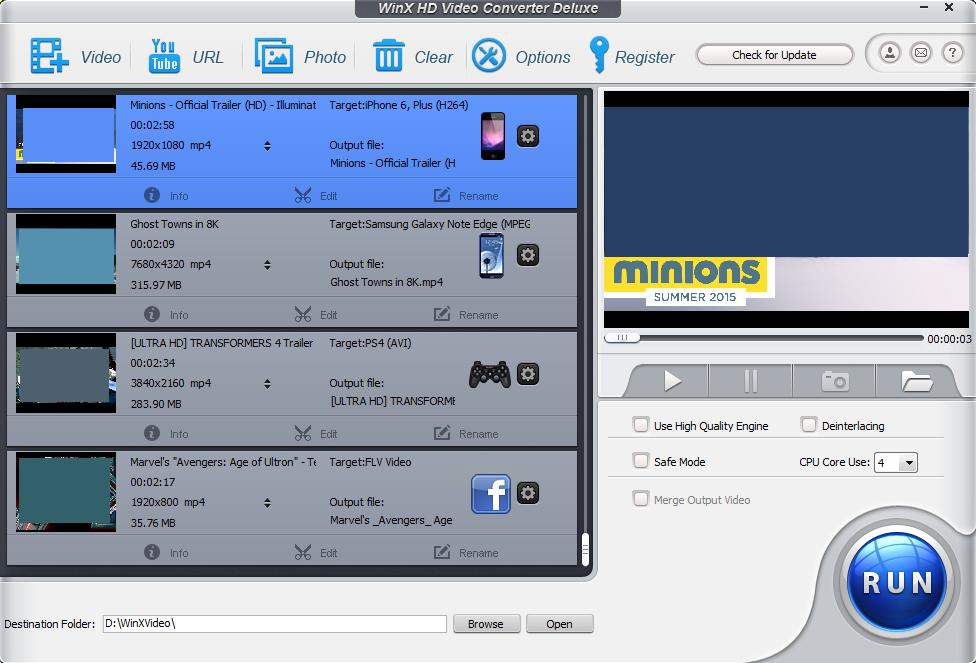Click the video list scrollbar handle
This screenshot has width=976, height=663.
tap(585, 549)
